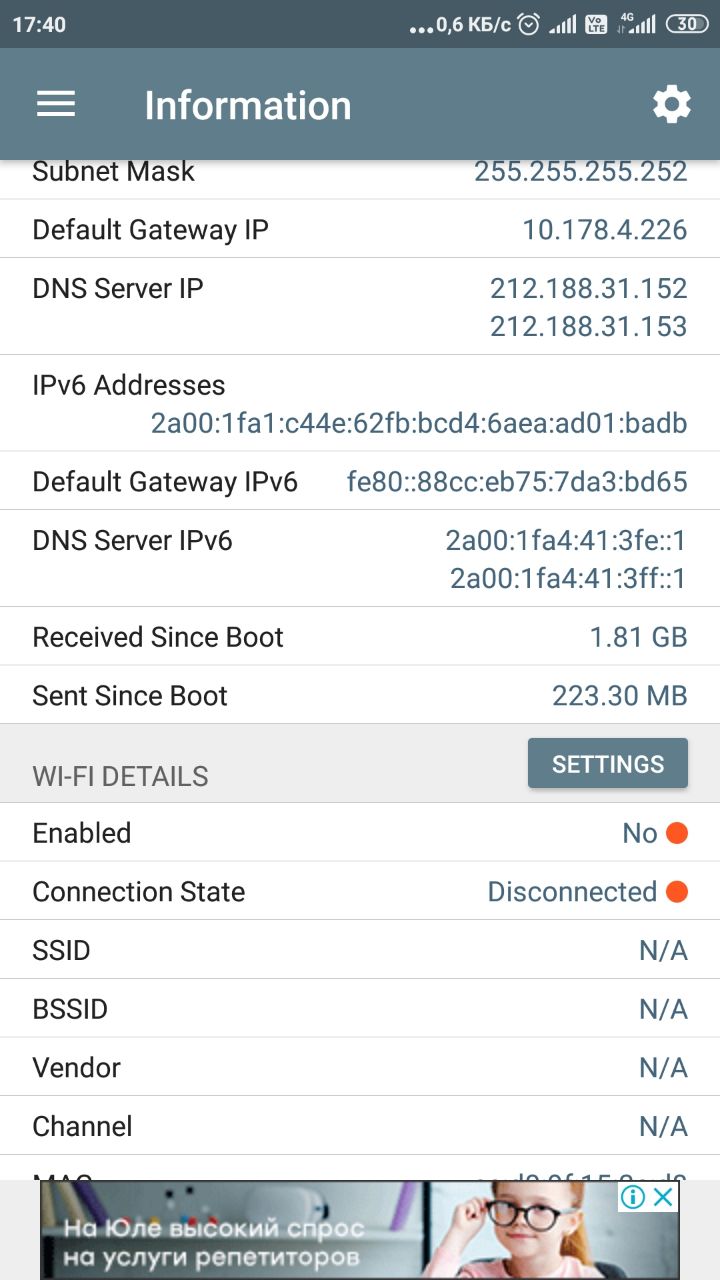Viewport: 720px width, 1280px height.
Task: Tap the BSSID row
Action: 360,1009
